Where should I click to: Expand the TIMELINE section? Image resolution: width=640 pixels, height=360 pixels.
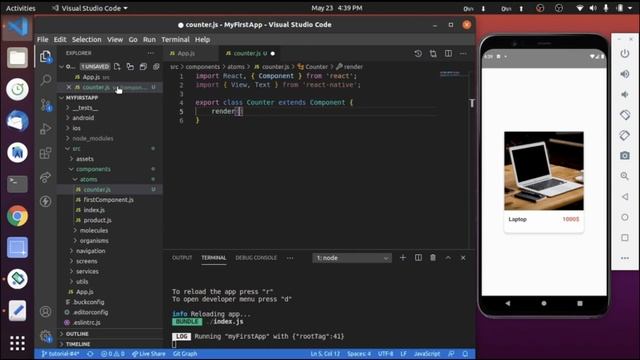click(x=78, y=344)
